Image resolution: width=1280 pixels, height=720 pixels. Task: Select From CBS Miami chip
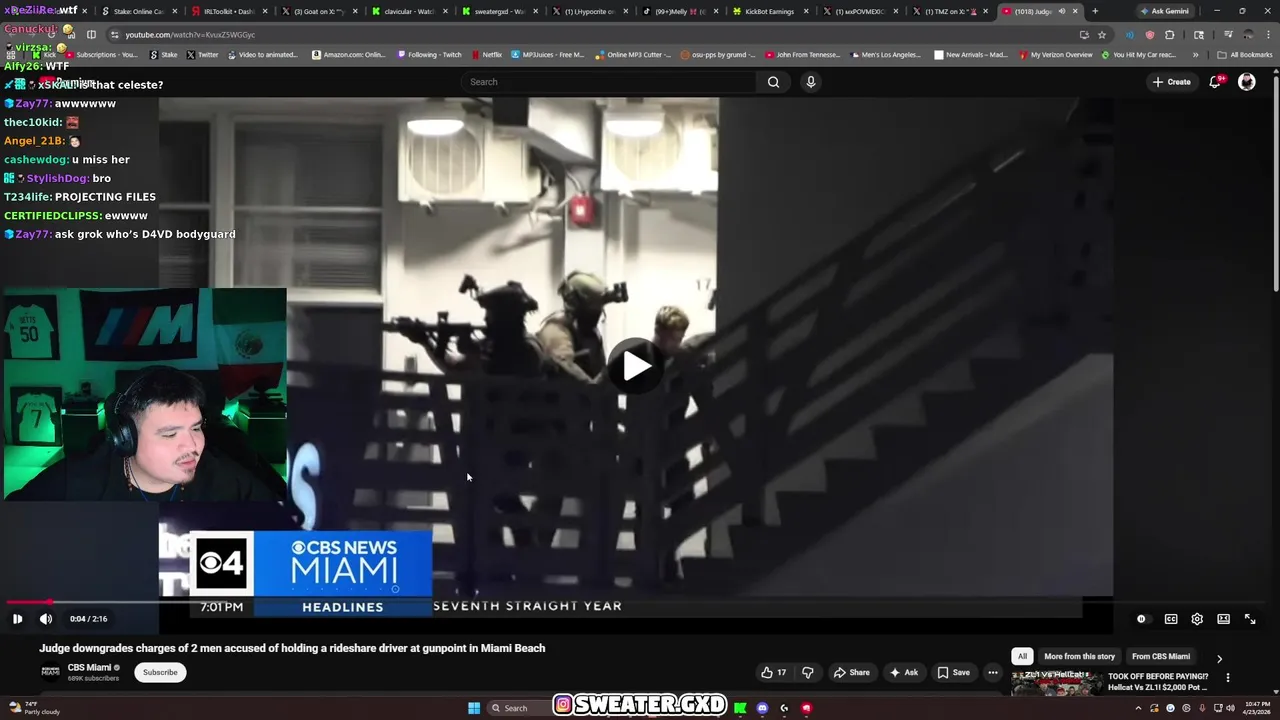coord(1161,656)
